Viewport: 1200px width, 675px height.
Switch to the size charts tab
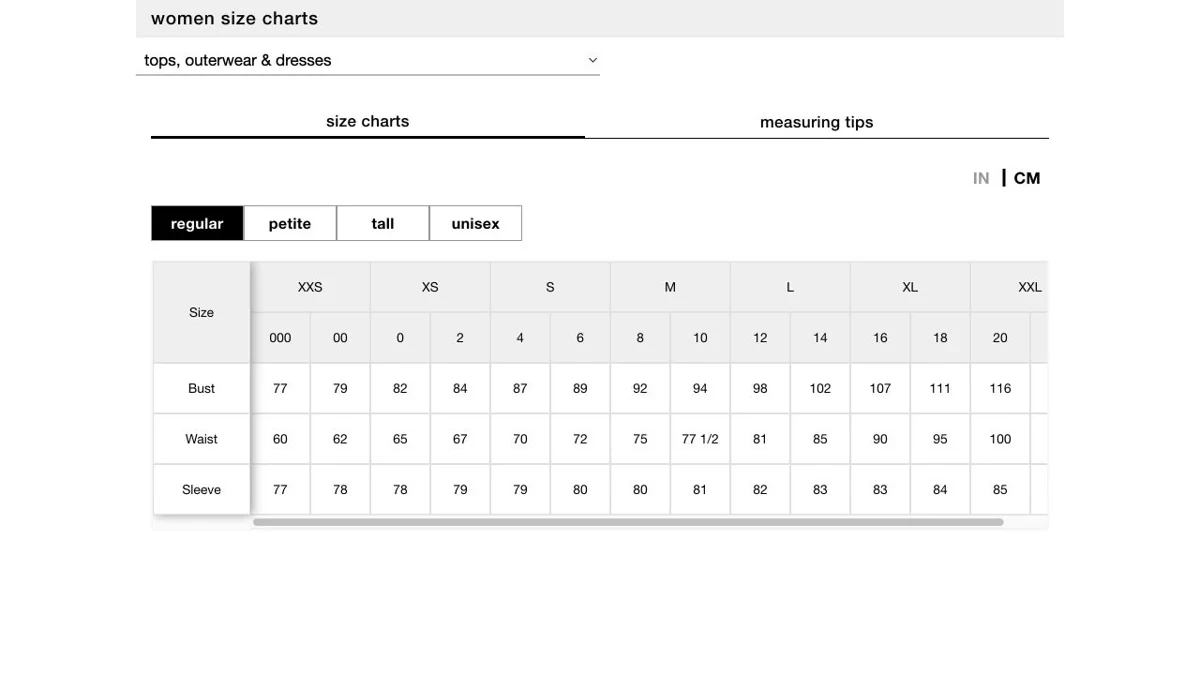click(x=368, y=122)
